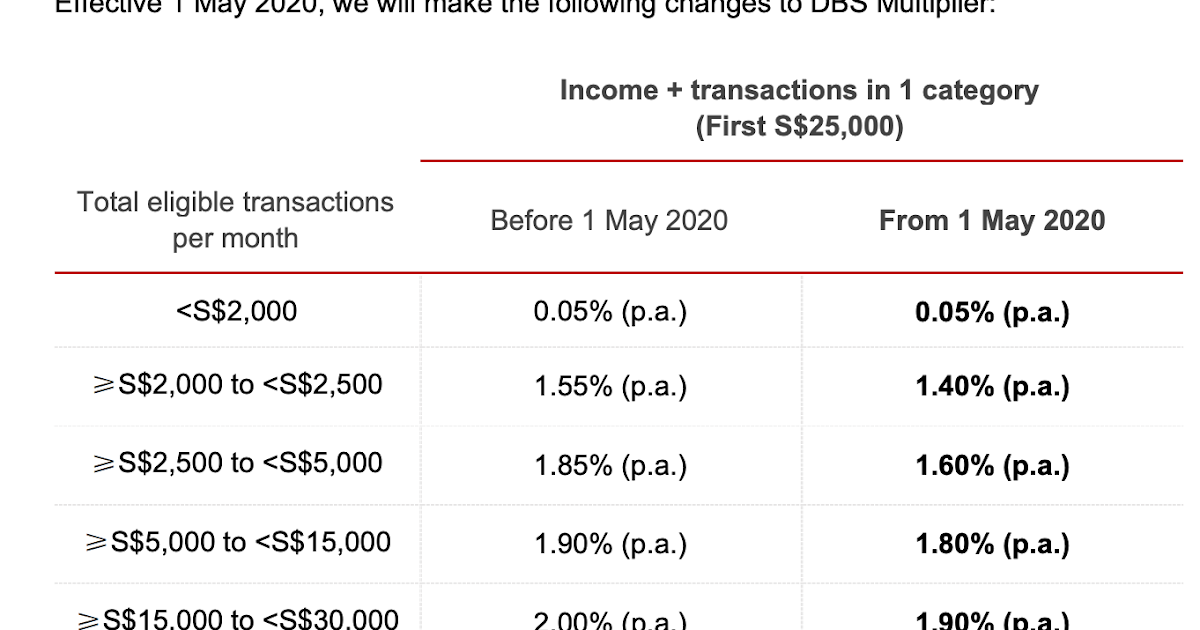
Task: Select the 'From 1 May 2020' column header
Action: tap(992, 221)
